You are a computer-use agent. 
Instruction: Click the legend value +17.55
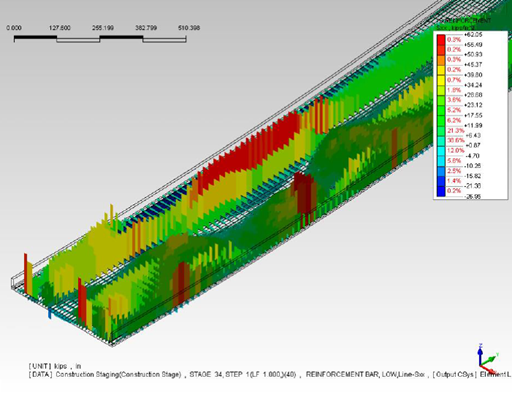click(x=473, y=115)
